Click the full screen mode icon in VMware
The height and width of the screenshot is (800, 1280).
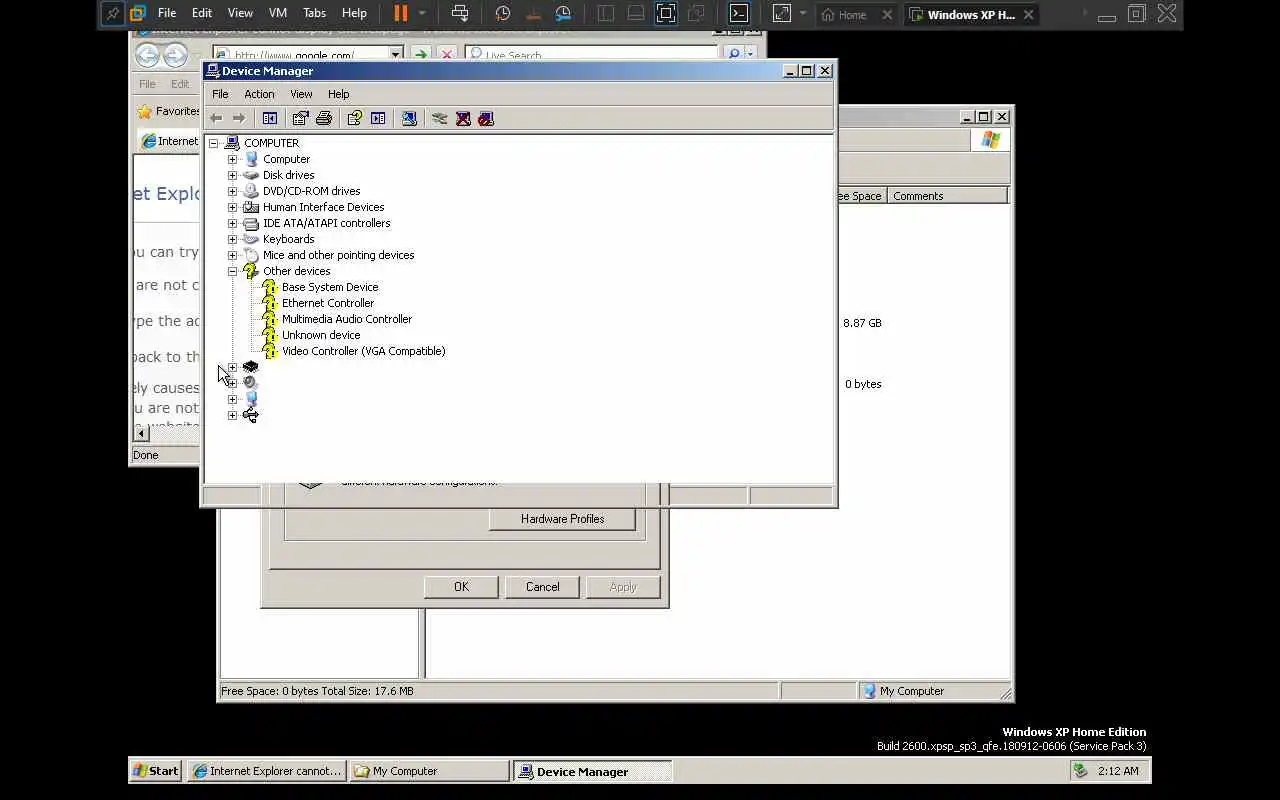666,13
